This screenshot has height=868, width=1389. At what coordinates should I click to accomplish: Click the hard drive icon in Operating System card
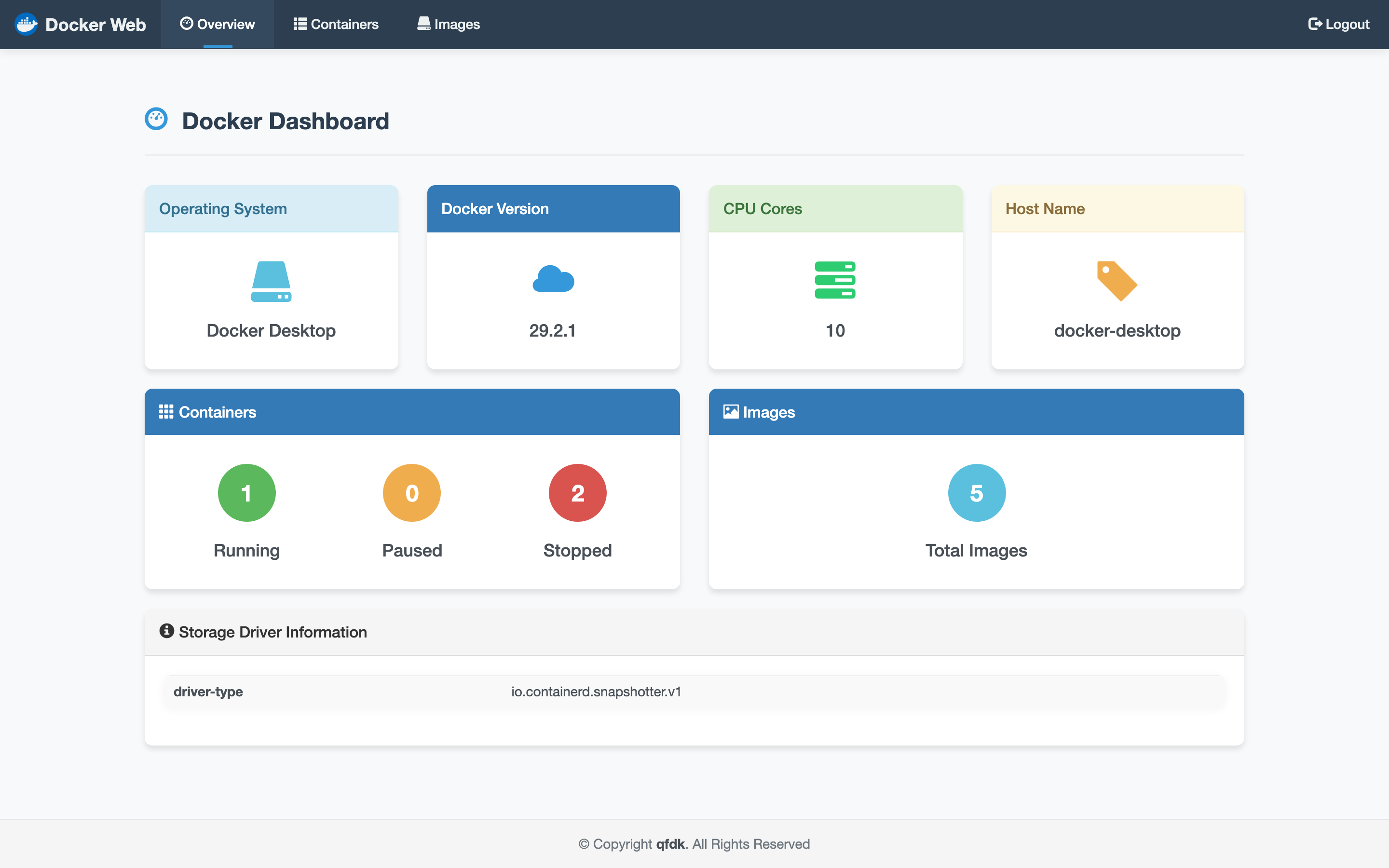click(271, 281)
